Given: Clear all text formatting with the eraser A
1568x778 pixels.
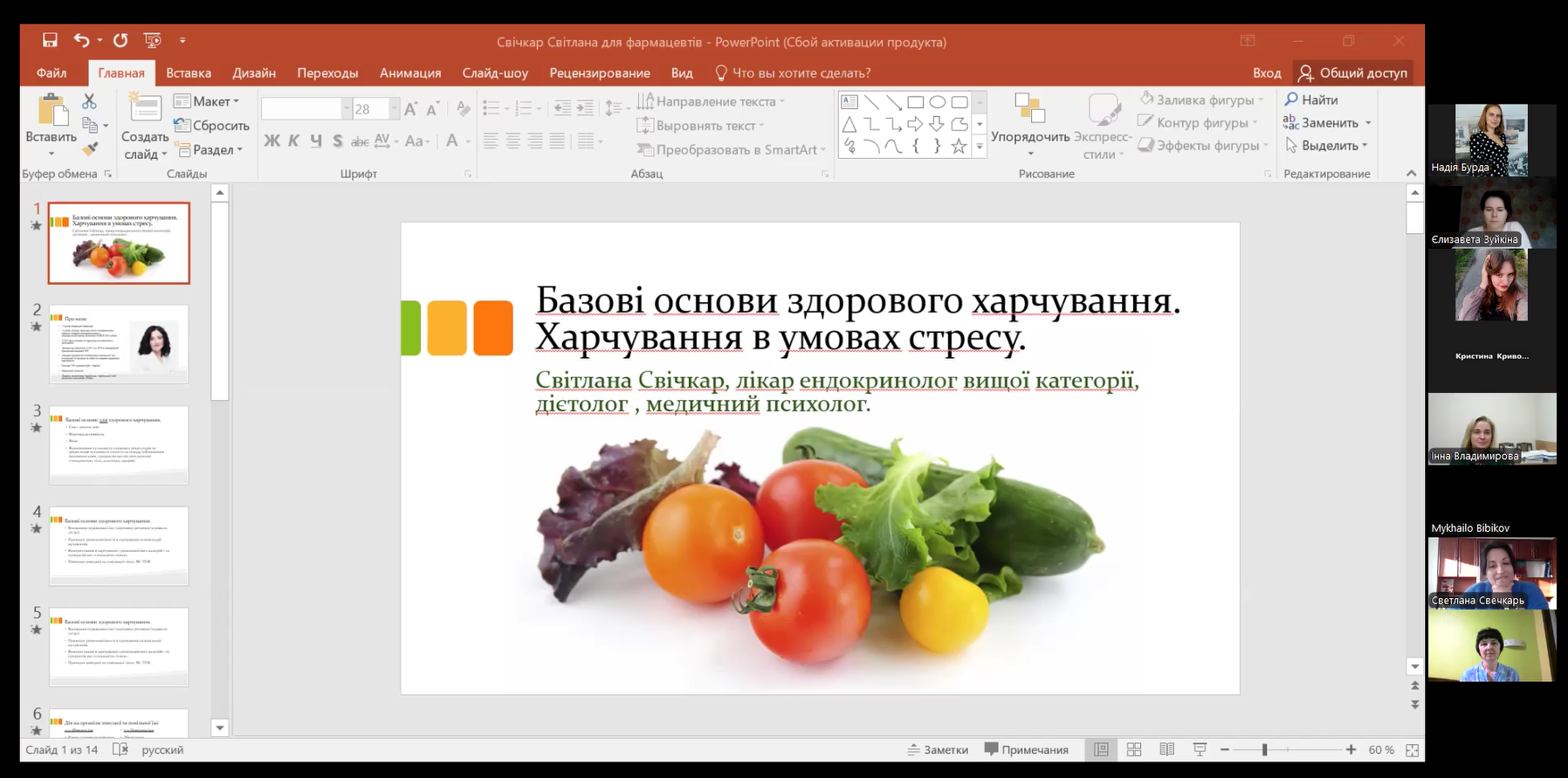Looking at the screenshot, I should click(463, 109).
